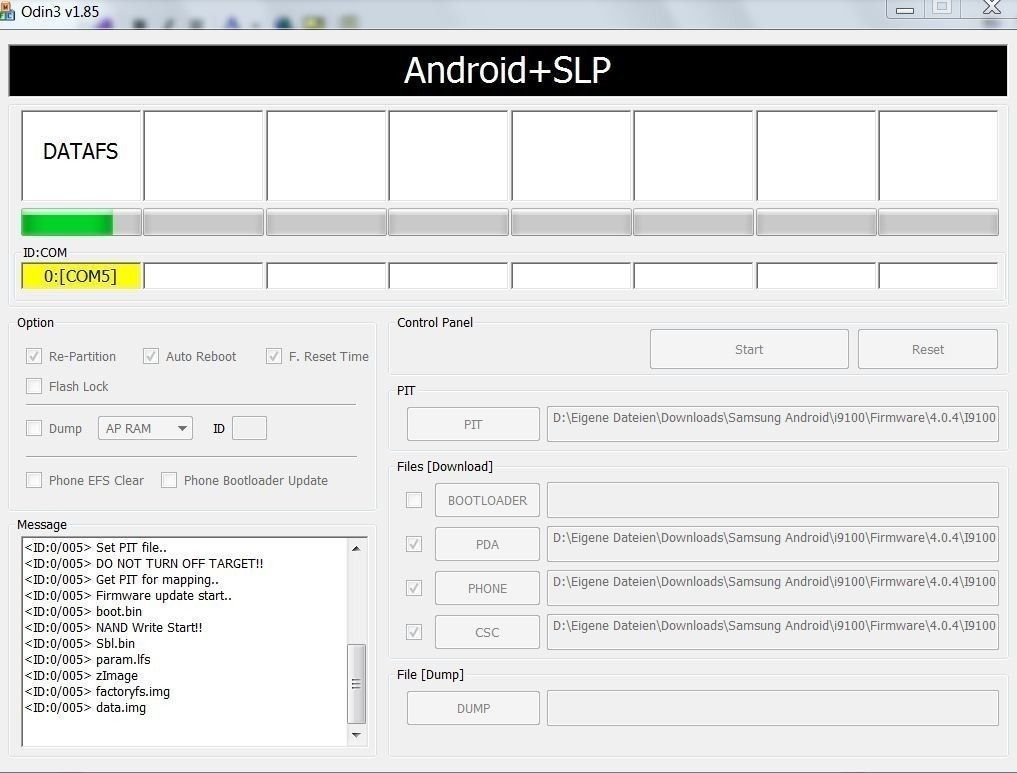Screen dimensions: 1017x773
Task: Uncheck the CSC file checkbox
Action: [414, 632]
